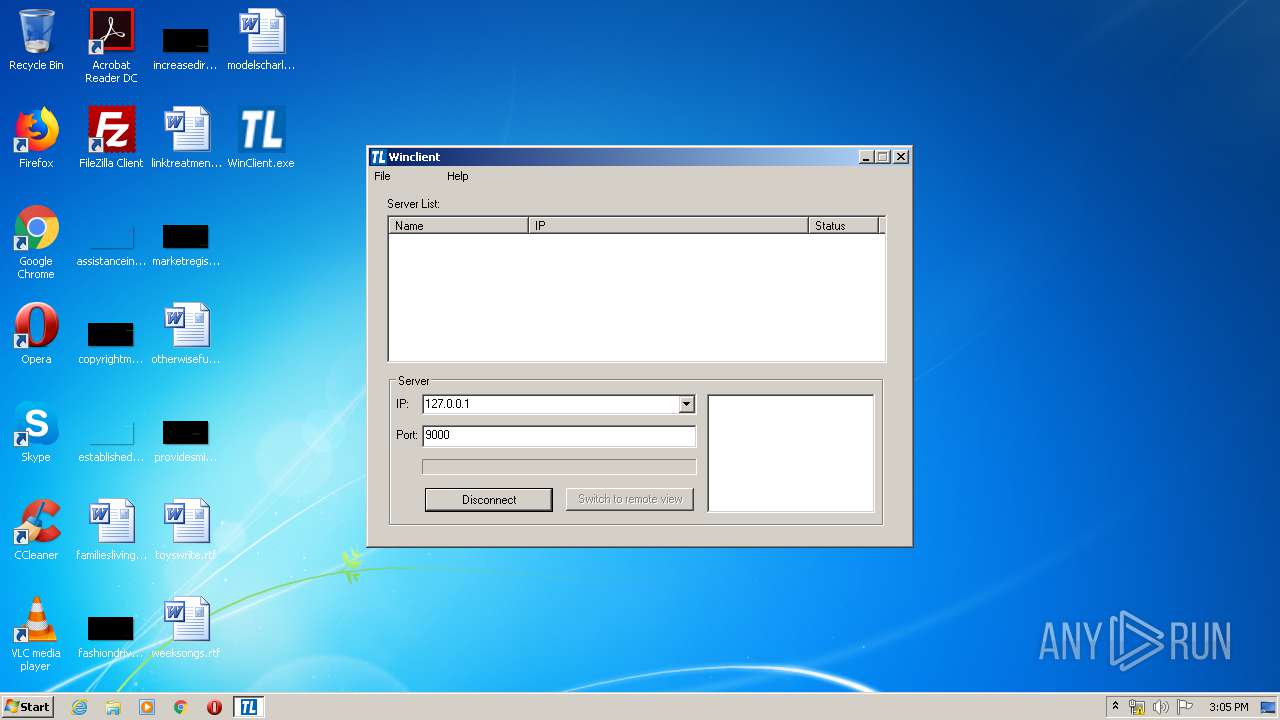Select the fashiondriv… desktop file

pyautogui.click(x=111, y=638)
